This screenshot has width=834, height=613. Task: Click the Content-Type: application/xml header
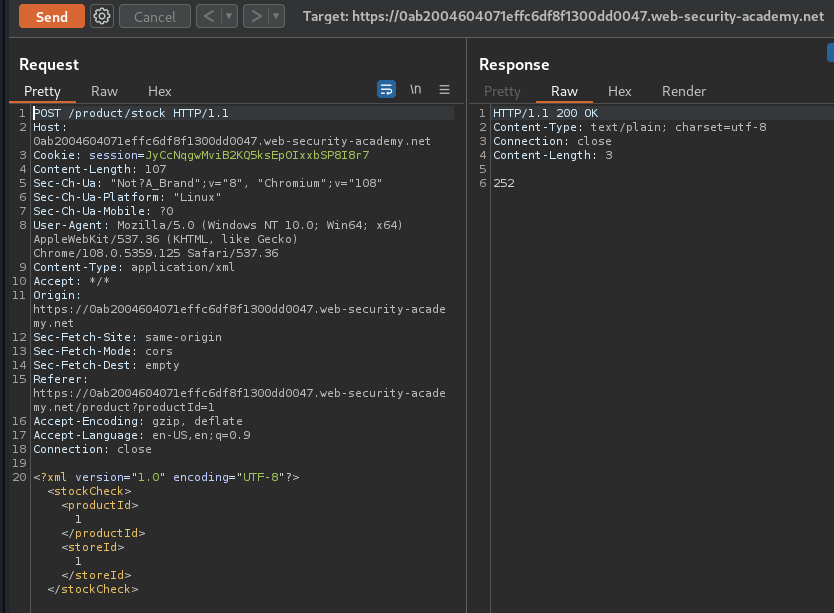pos(134,267)
